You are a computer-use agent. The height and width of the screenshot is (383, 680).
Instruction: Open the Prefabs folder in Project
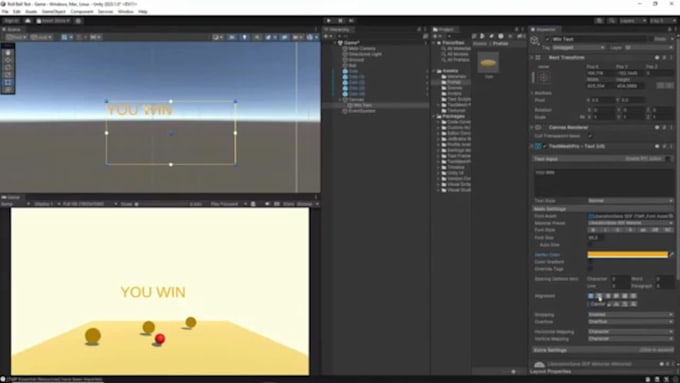[454, 82]
